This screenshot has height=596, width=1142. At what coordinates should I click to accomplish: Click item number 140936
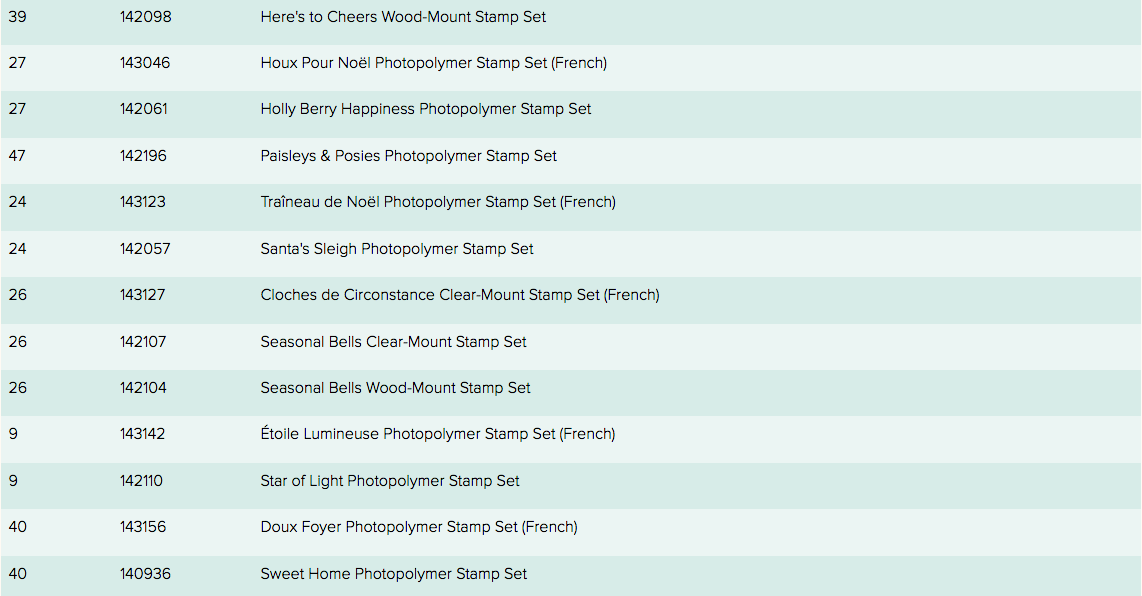145,574
